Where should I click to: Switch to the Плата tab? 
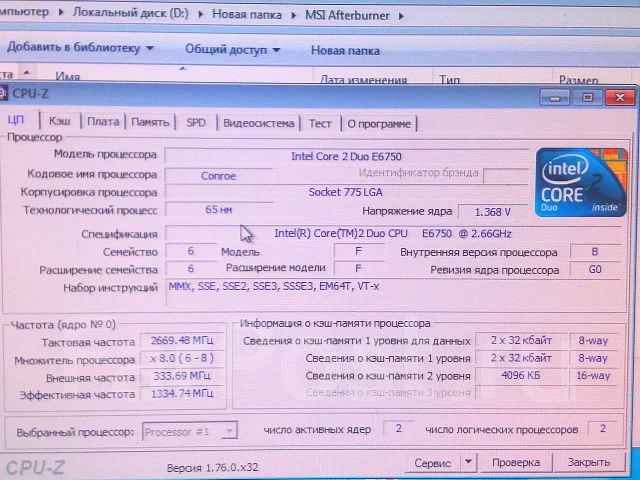tap(103, 122)
